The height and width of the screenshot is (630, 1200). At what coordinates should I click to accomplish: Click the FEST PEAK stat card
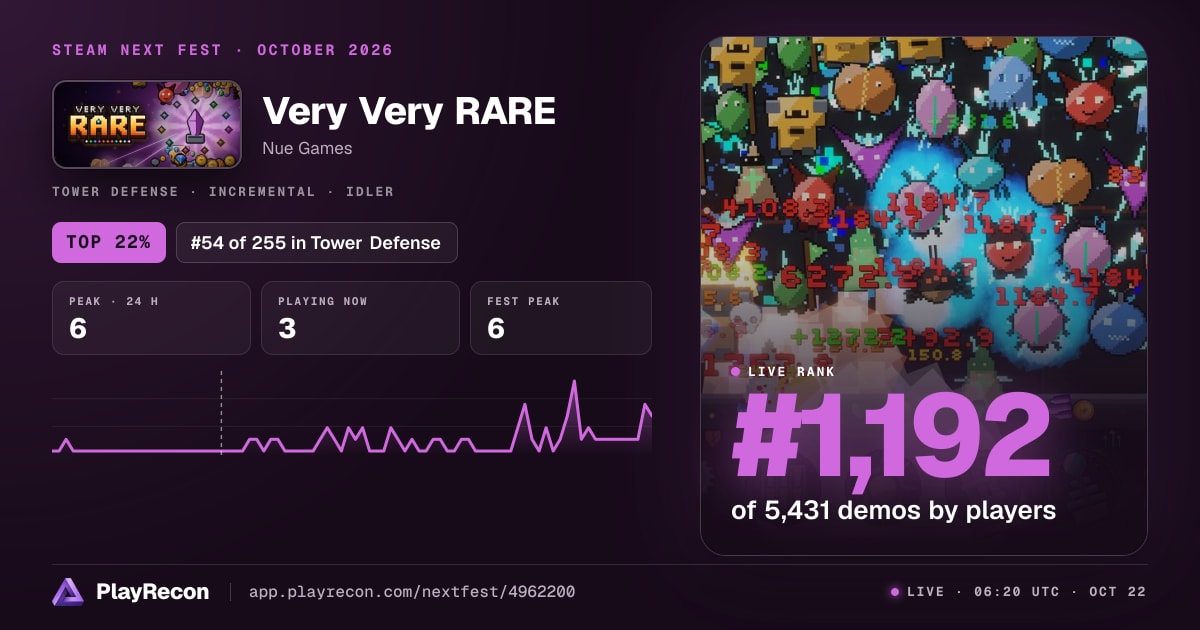[x=561, y=318]
